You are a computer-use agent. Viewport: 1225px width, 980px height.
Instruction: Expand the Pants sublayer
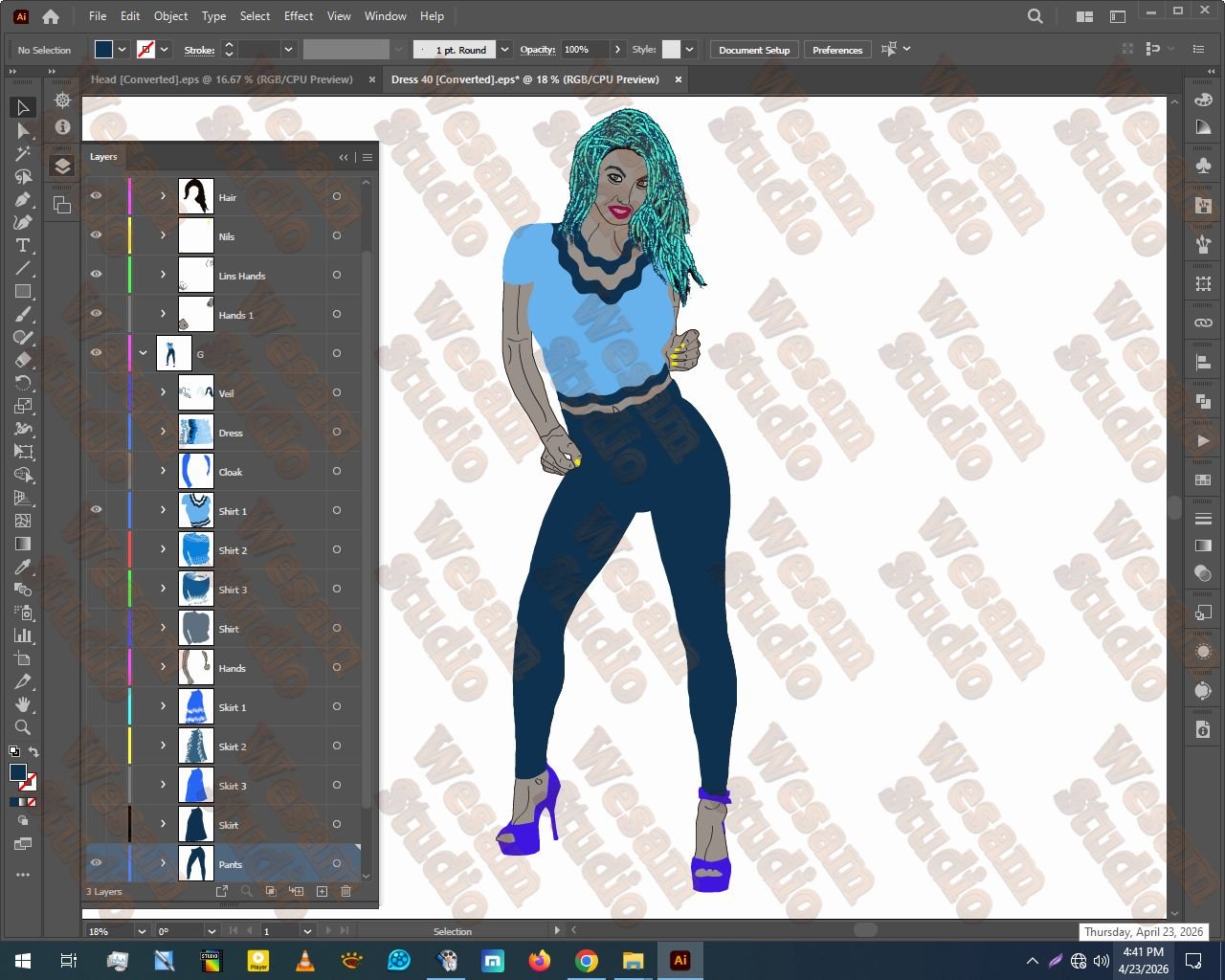(163, 863)
